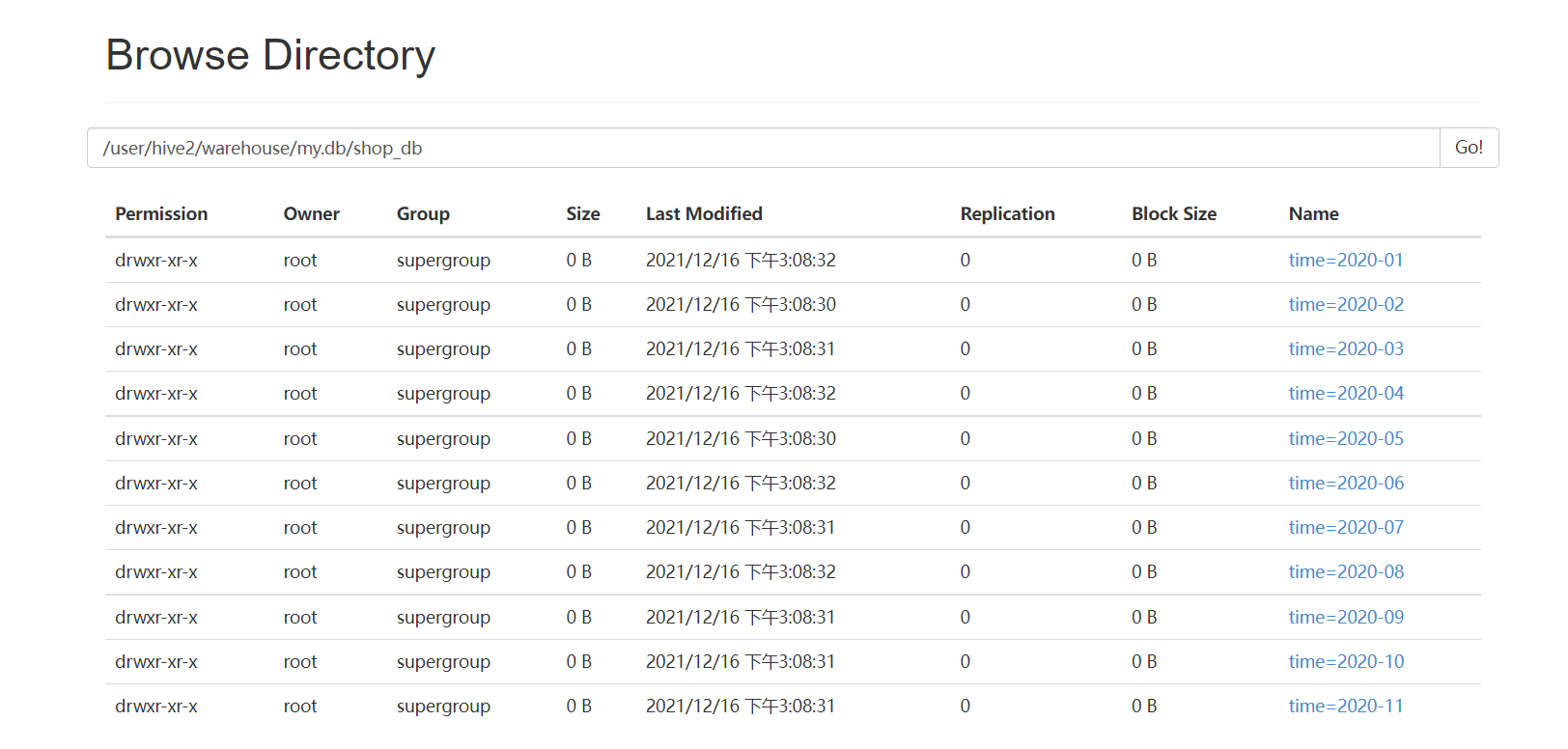Click the Owner column header
This screenshot has width=1568, height=749.
(x=311, y=213)
